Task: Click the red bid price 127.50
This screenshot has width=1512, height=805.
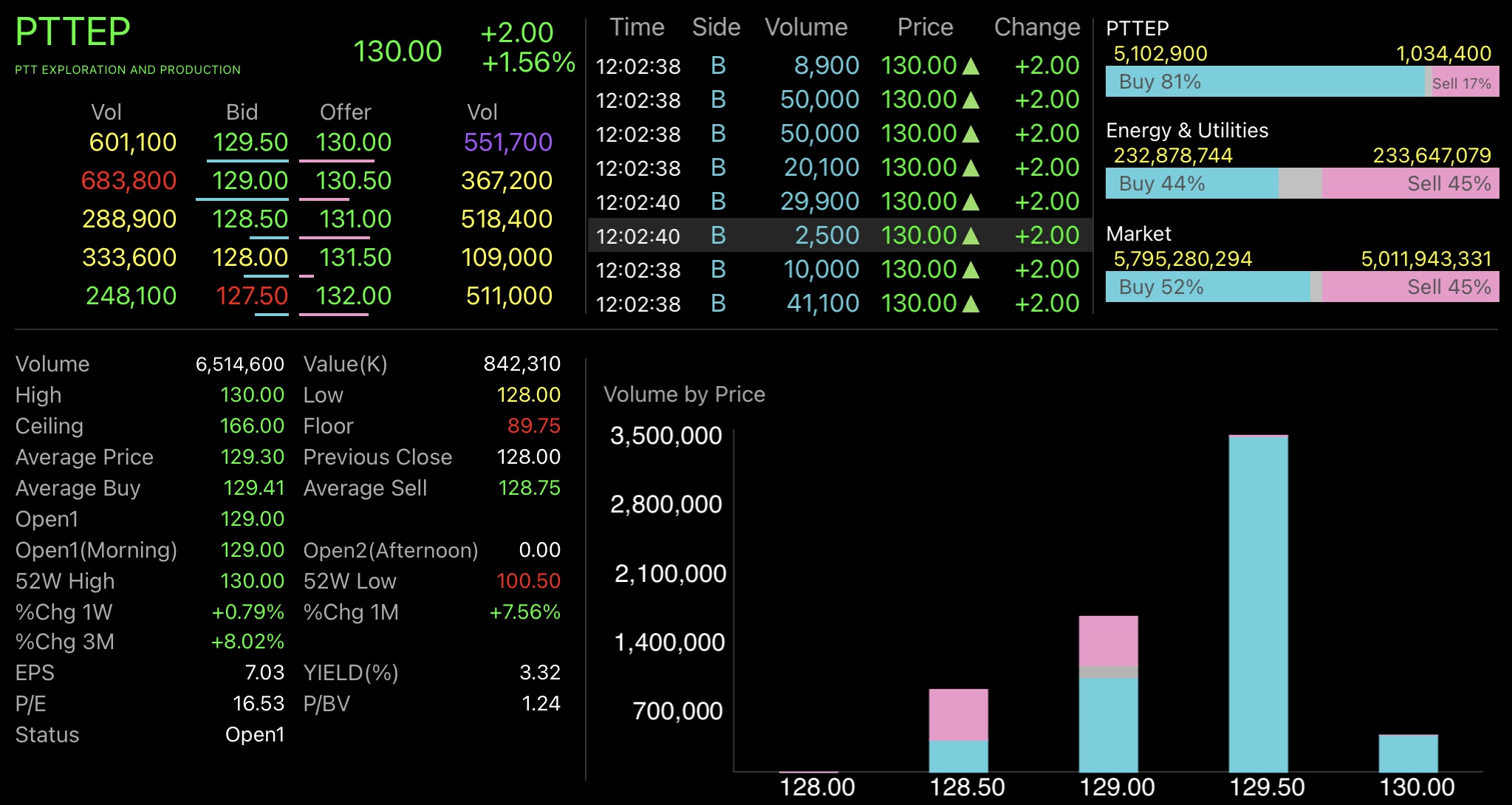Action: coord(251,295)
